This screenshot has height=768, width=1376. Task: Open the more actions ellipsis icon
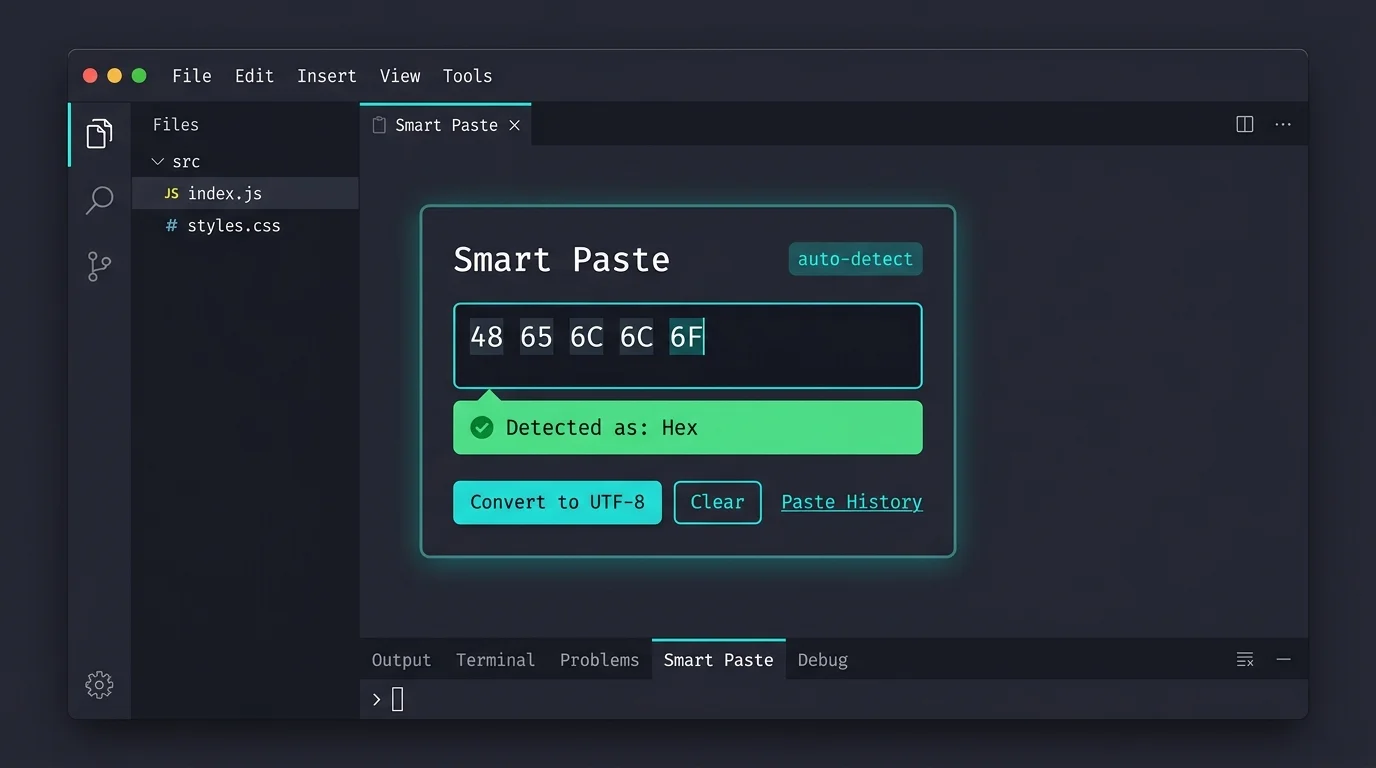click(1284, 124)
